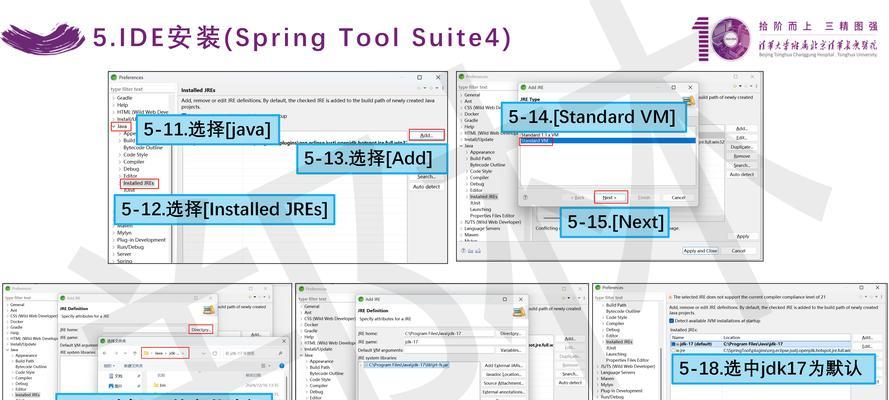The width and height of the screenshot is (889, 400).
Task: Expand Plug-in Development in step 5-11 Preferences
Action: [x=113, y=240]
